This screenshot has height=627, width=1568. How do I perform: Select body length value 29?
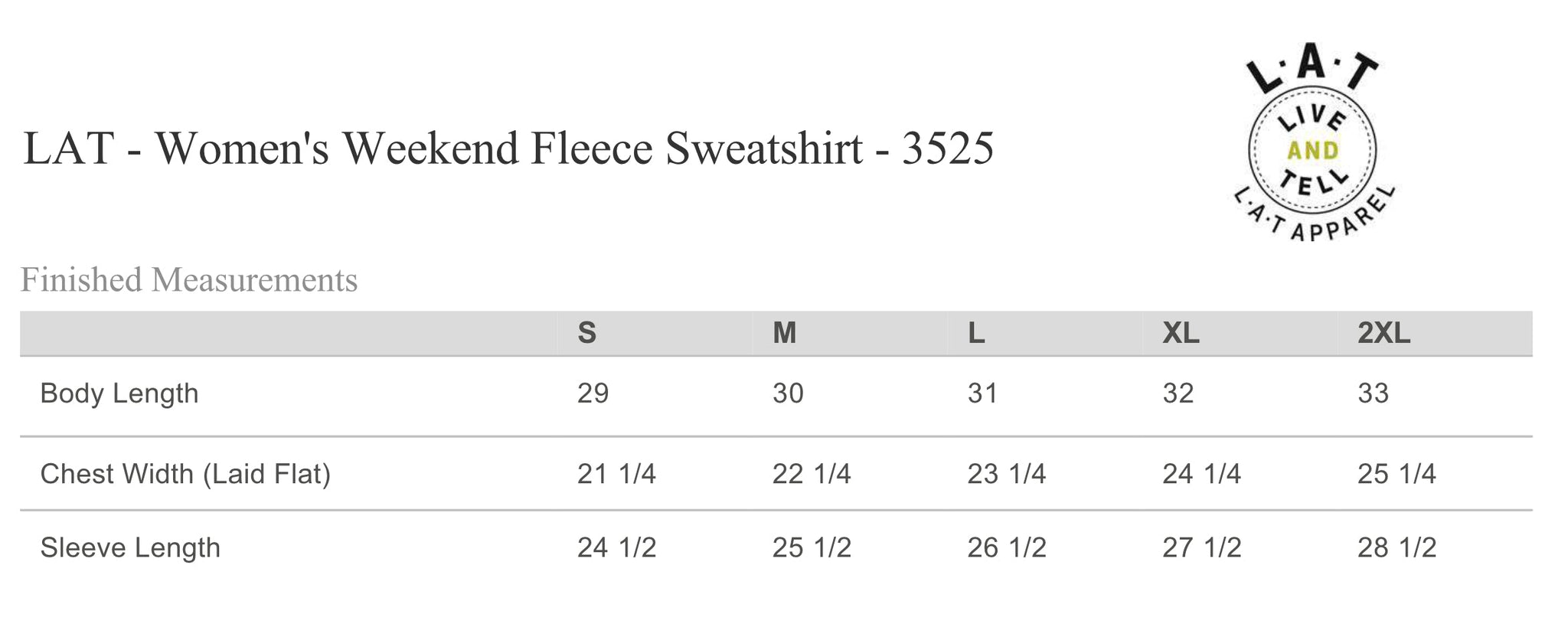pos(593,394)
